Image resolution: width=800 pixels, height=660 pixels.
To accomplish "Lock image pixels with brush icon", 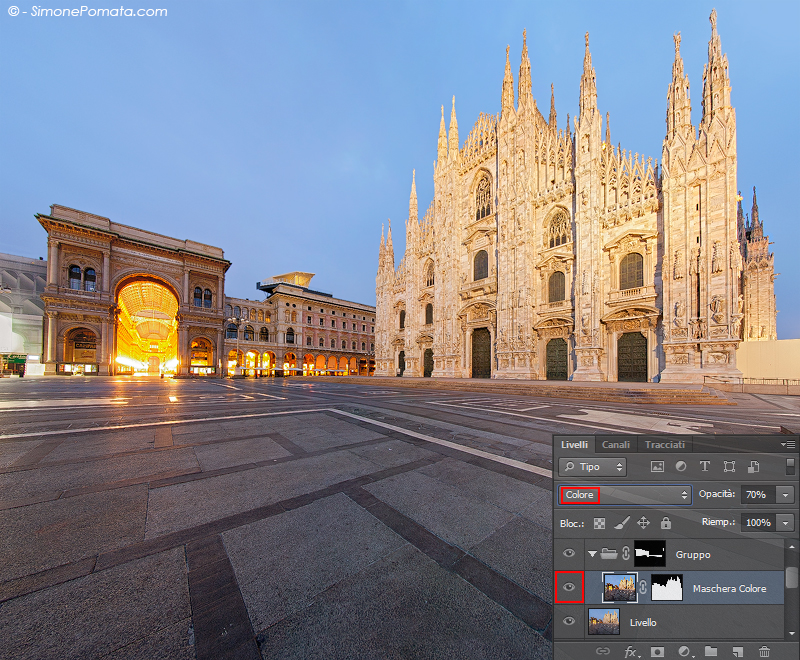I will (621, 522).
